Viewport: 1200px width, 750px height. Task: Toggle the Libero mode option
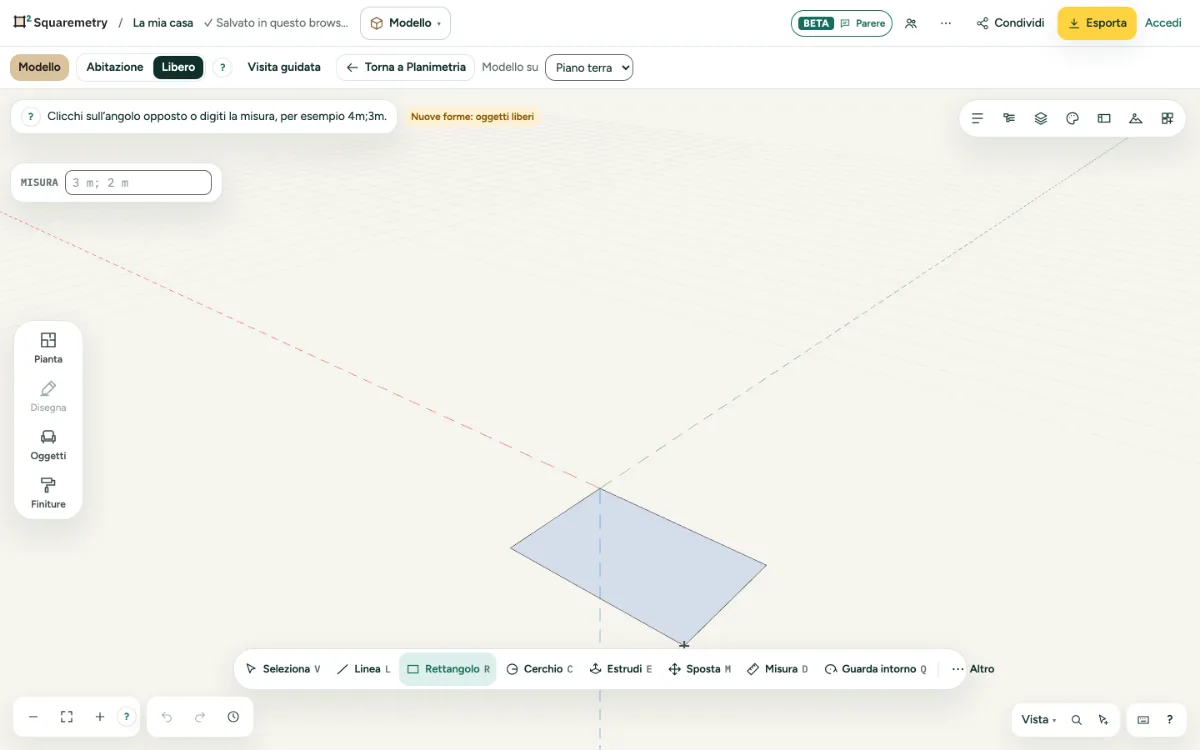(178, 67)
